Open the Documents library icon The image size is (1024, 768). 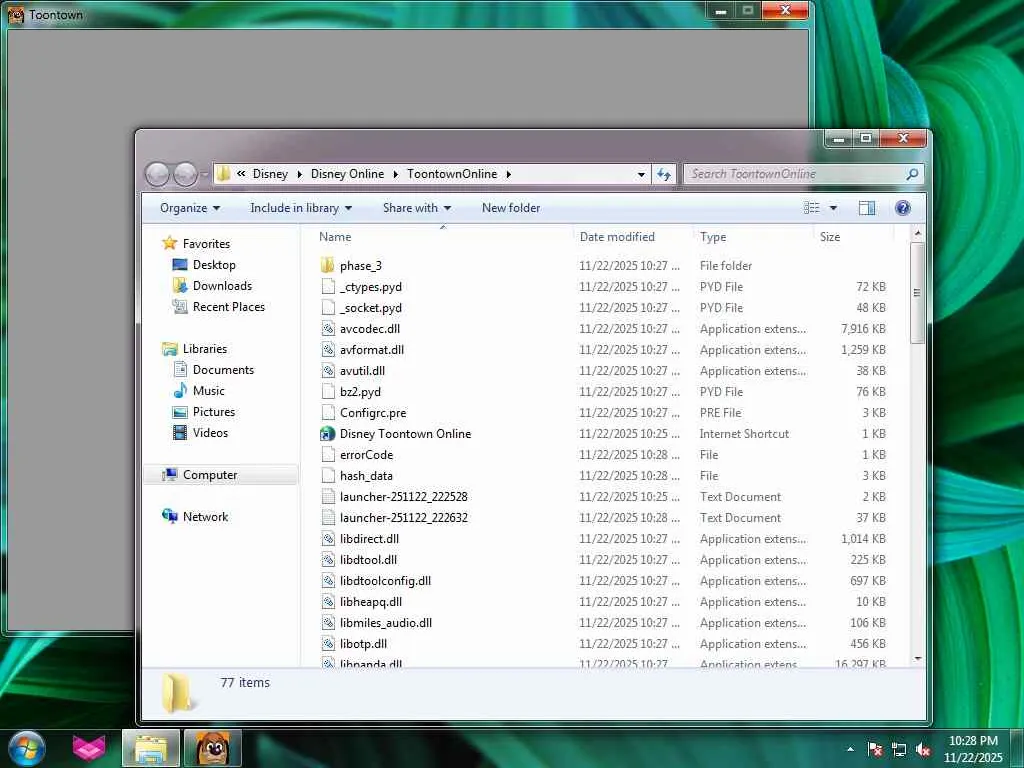180,370
